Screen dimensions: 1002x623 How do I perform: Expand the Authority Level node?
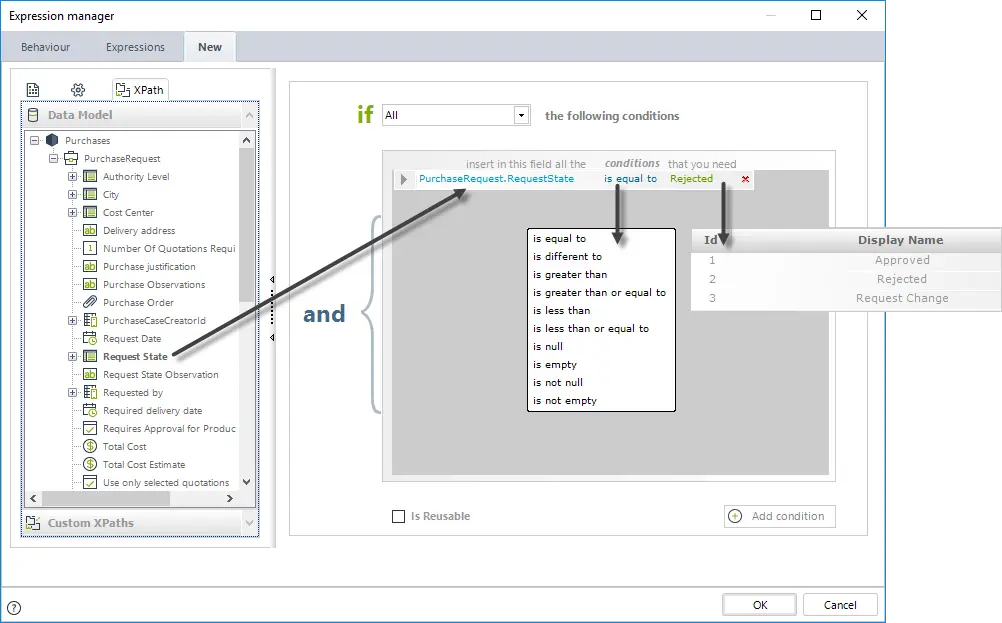pos(72,176)
